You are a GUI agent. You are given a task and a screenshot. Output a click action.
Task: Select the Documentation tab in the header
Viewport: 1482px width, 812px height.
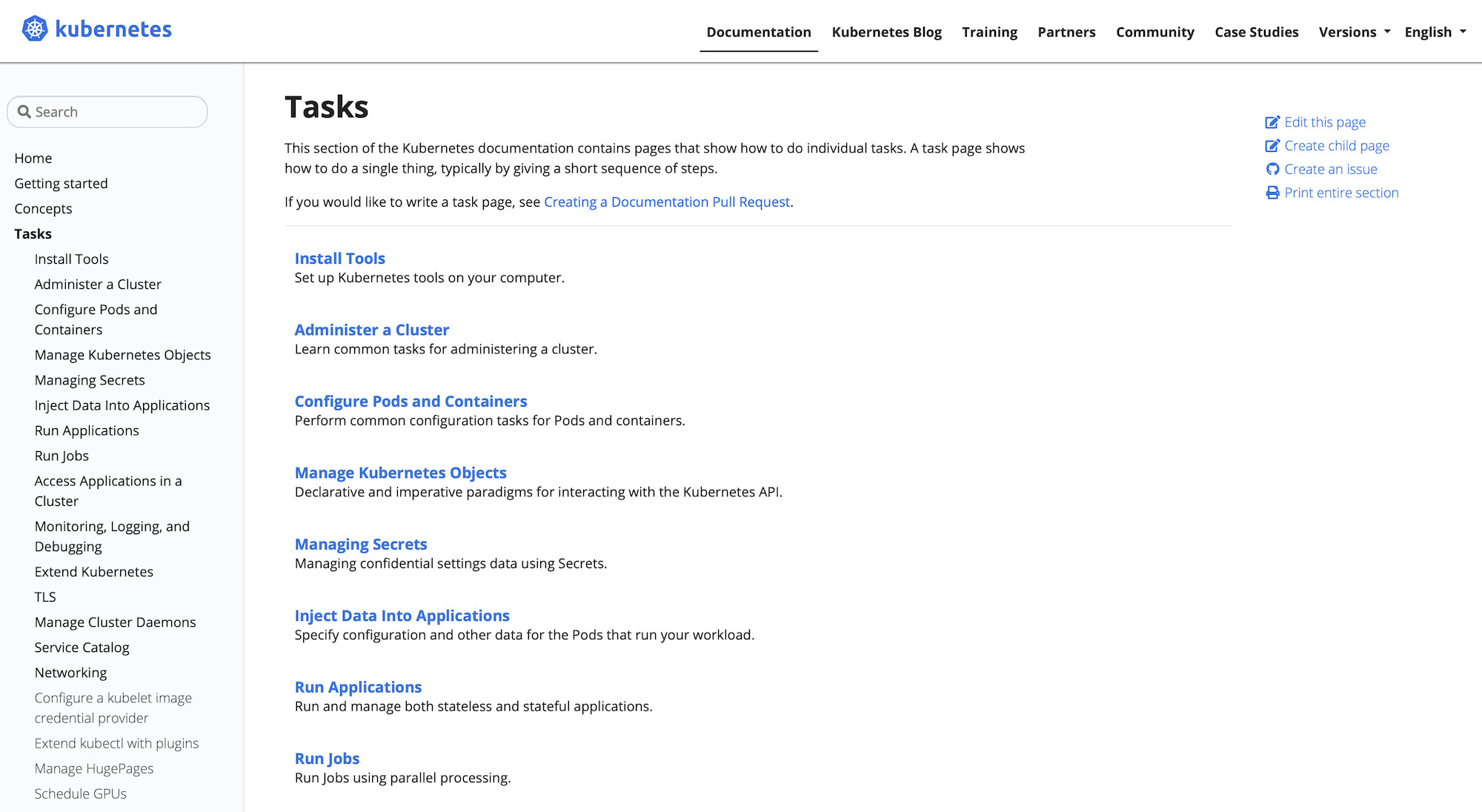click(758, 32)
